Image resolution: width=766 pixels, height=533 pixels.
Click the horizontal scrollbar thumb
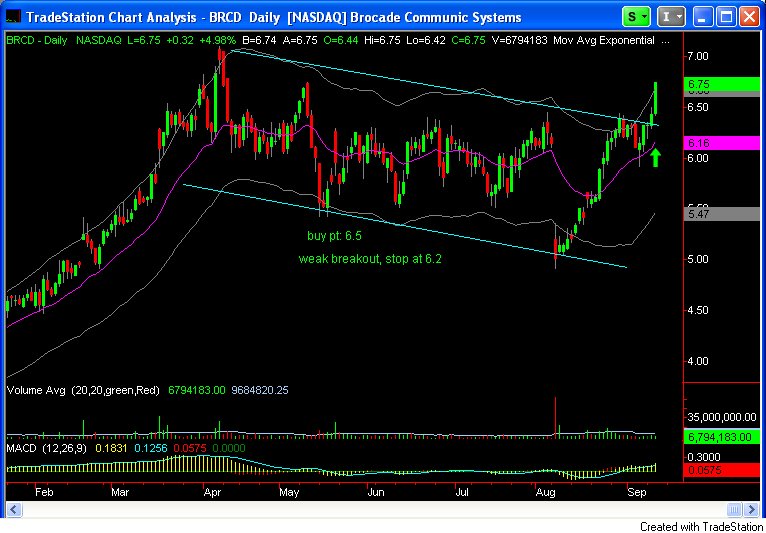click(735, 510)
